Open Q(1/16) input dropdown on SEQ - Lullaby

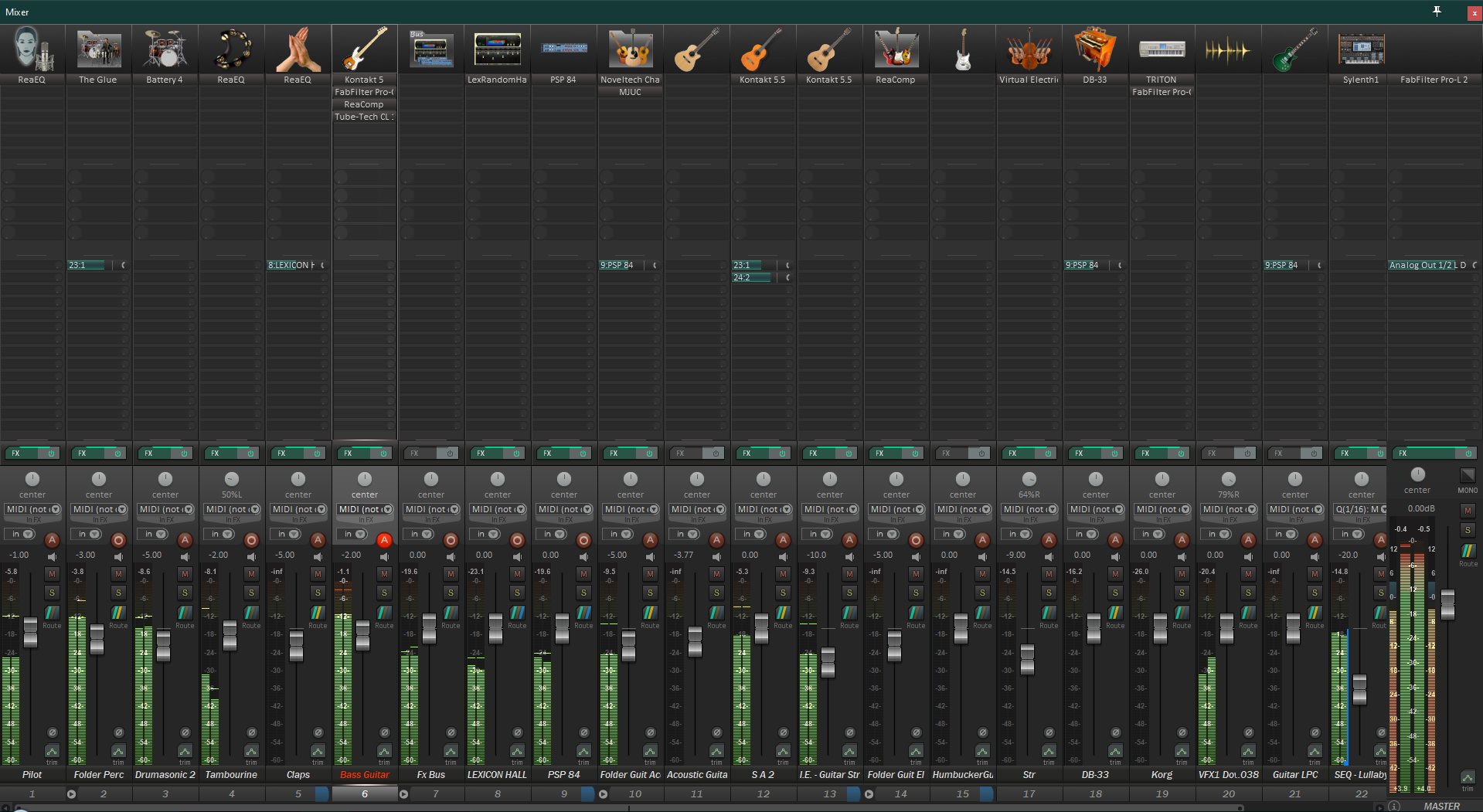[1360, 509]
